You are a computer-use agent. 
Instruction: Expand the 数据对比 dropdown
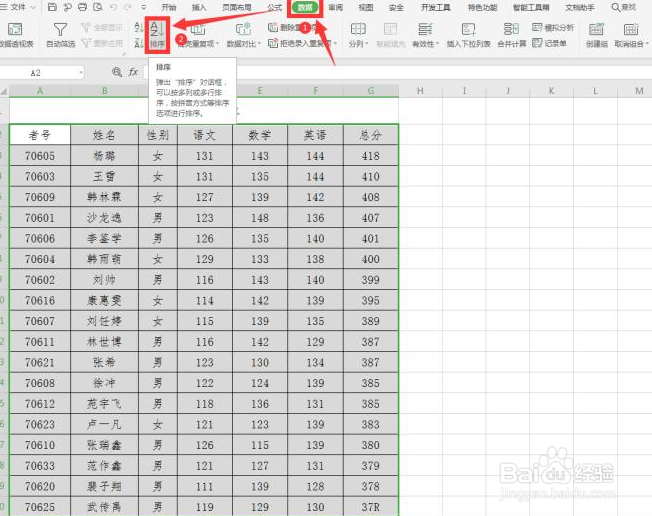259,43
